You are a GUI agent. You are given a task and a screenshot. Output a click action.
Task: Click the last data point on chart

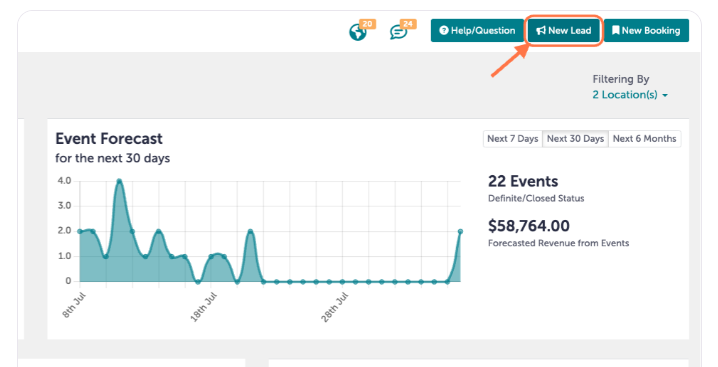460,231
